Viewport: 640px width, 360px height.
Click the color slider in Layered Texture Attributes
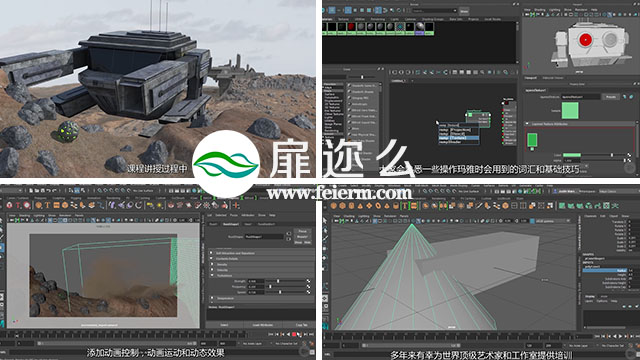pyautogui.click(x=594, y=155)
